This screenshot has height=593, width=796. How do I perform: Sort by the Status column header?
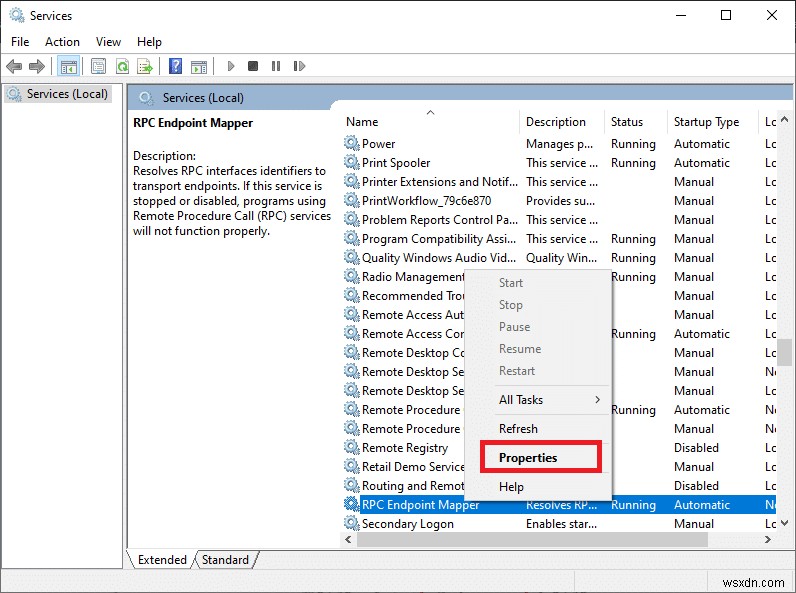[x=636, y=122]
